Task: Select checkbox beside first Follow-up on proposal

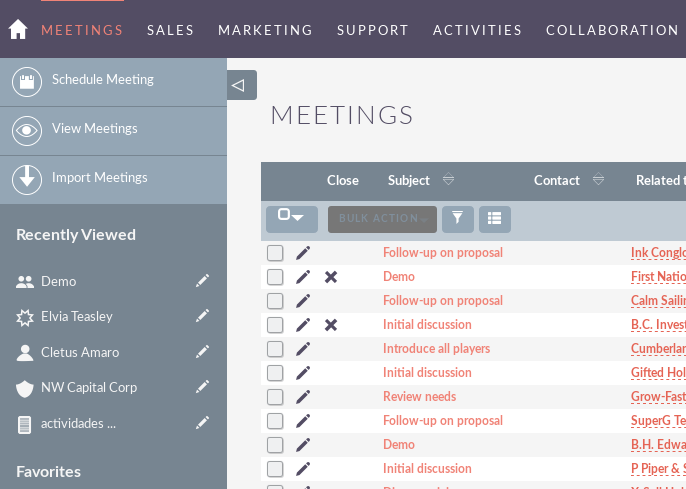Action: [275, 253]
